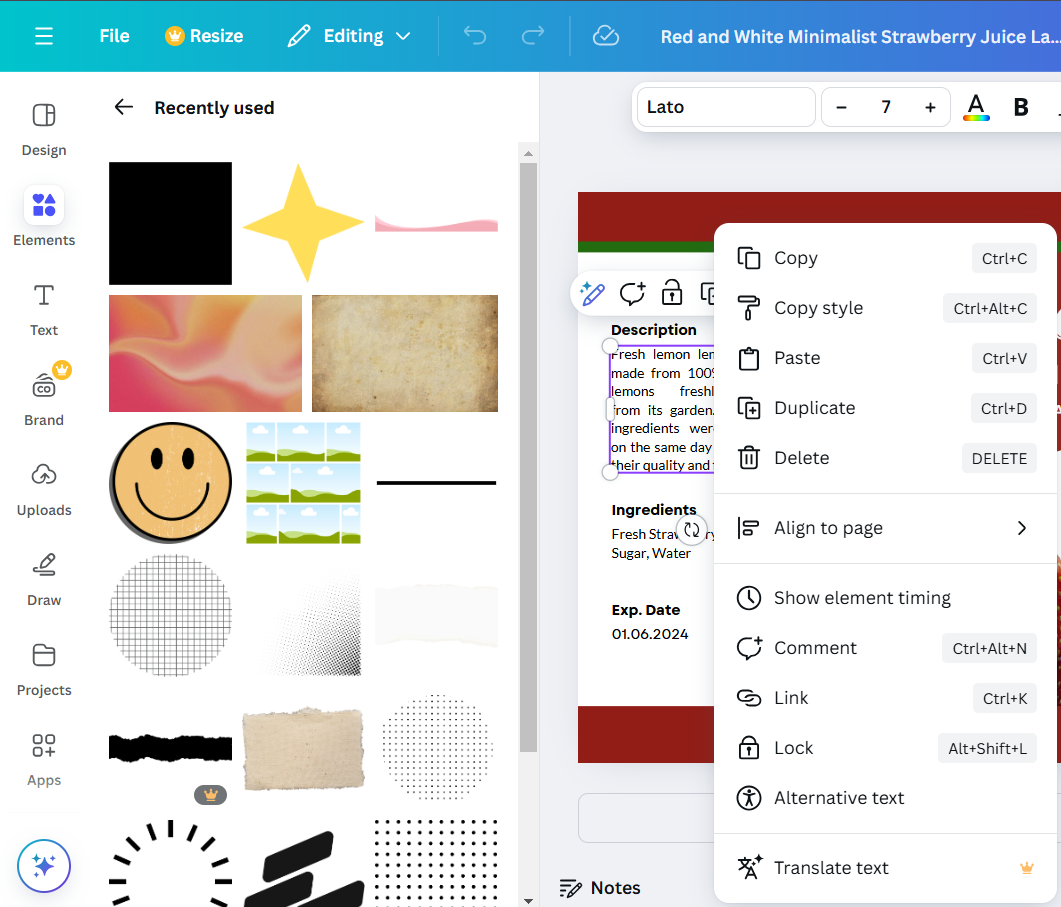1061x907 pixels.
Task: Click the 01.06.2024 date text
Action: [x=650, y=634]
